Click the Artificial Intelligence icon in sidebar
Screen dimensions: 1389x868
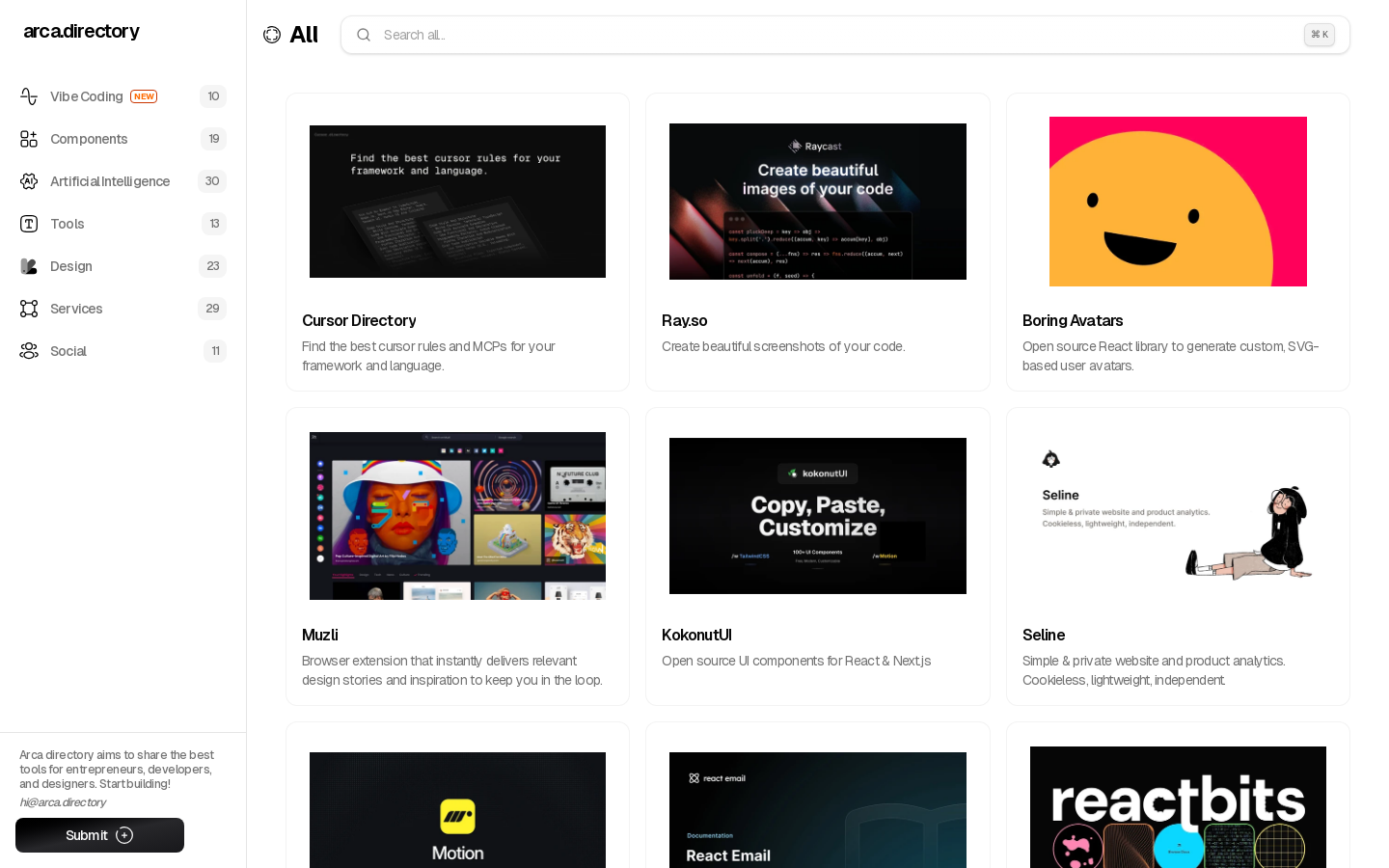click(29, 181)
